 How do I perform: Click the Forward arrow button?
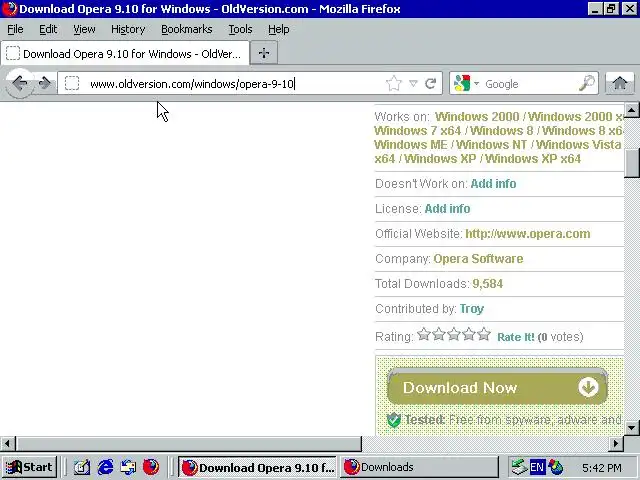coord(44,84)
